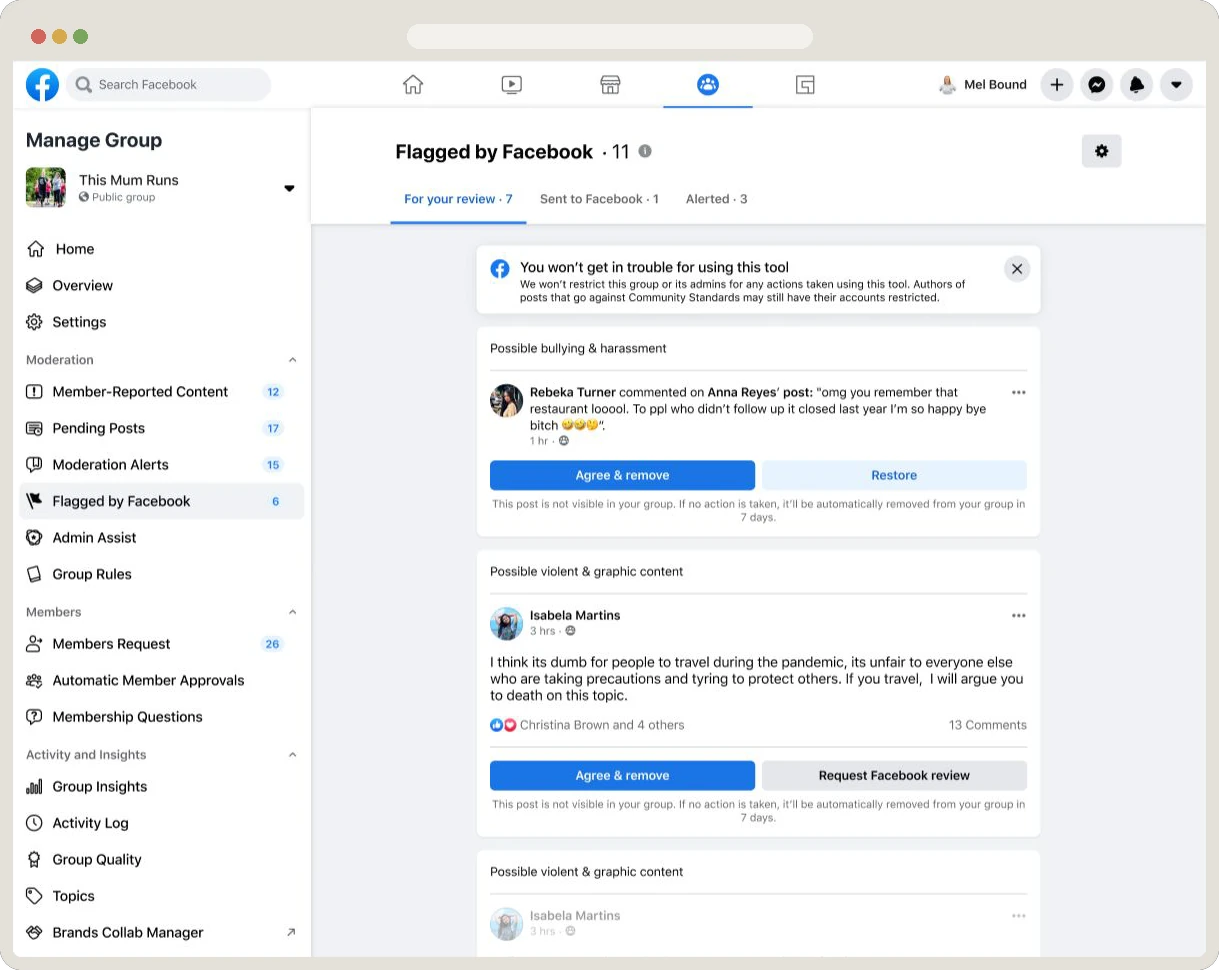This screenshot has height=970, width=1219.
Task: Open the Gaming icon in top navigation
Action: (805, 85)
